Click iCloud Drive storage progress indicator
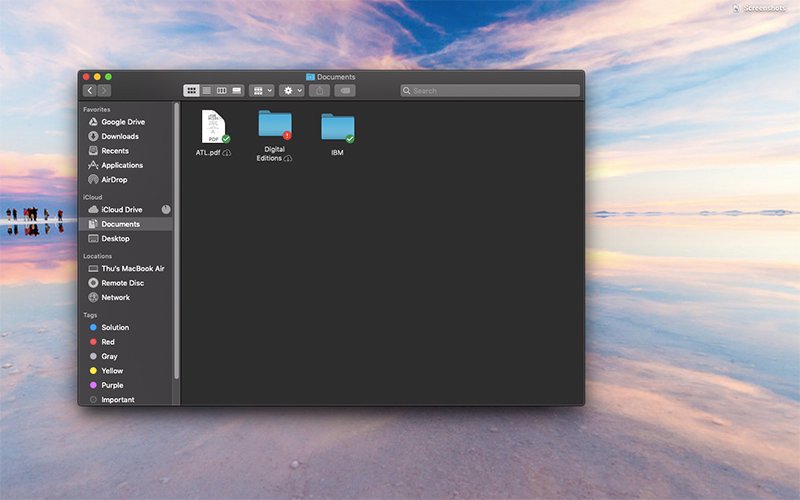This screenshot has width=800, height=500. [166, 209]
